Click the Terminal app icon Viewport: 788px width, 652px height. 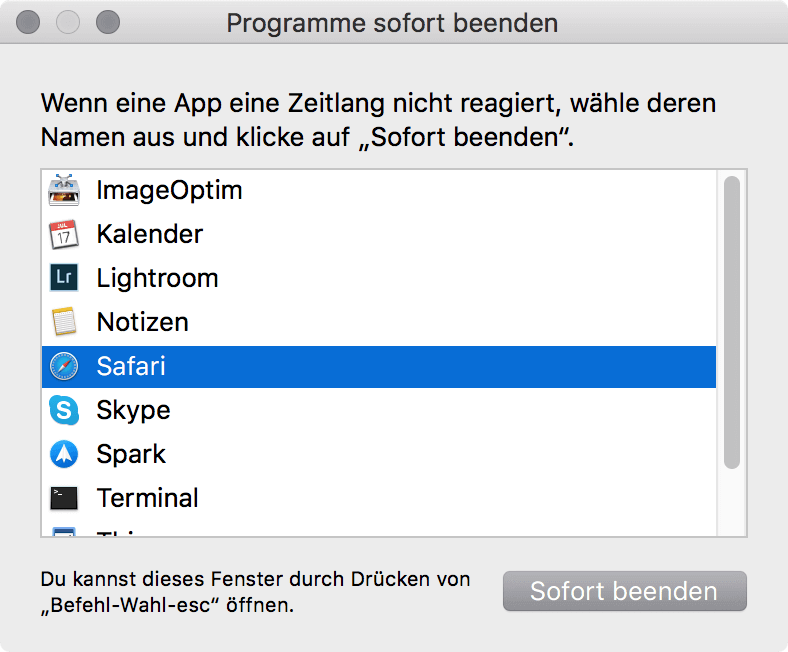click(64, 498)
